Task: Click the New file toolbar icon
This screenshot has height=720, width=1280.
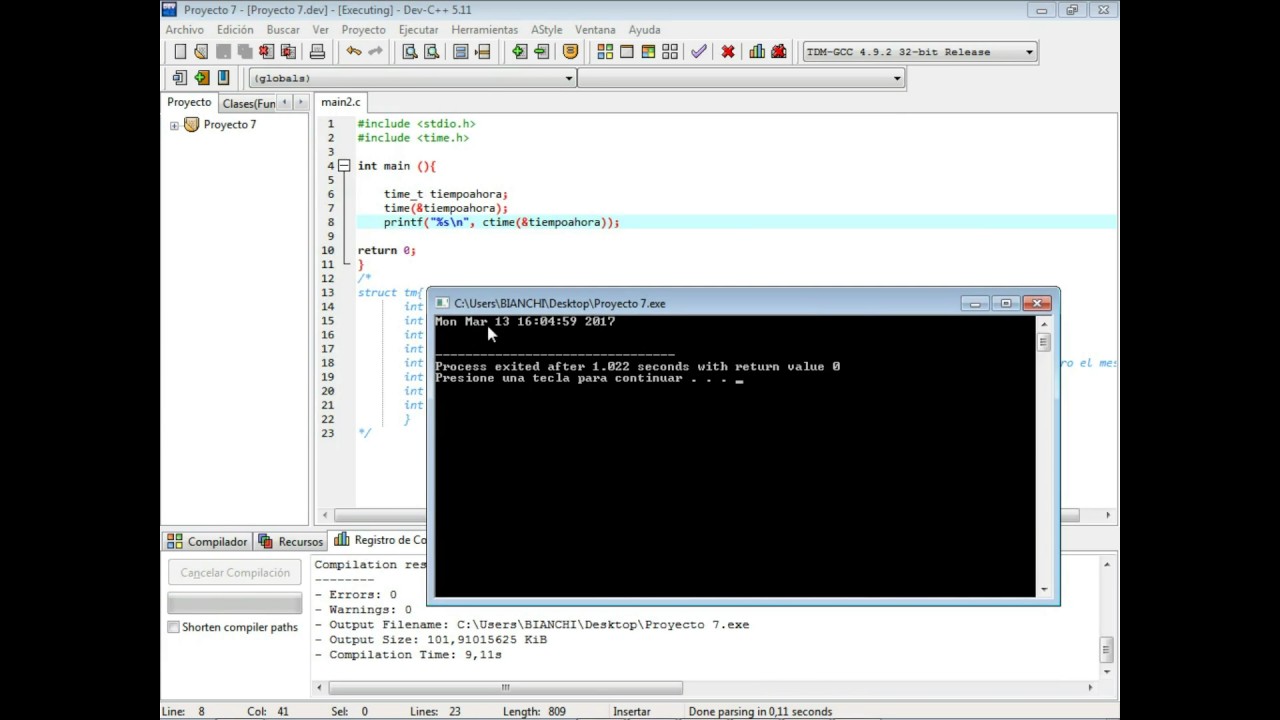Action: [x=180, y=52]
